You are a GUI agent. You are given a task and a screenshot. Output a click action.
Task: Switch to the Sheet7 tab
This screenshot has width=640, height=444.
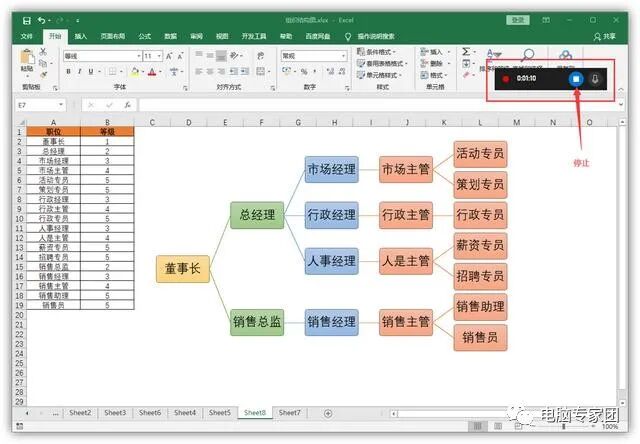point(289,413)
